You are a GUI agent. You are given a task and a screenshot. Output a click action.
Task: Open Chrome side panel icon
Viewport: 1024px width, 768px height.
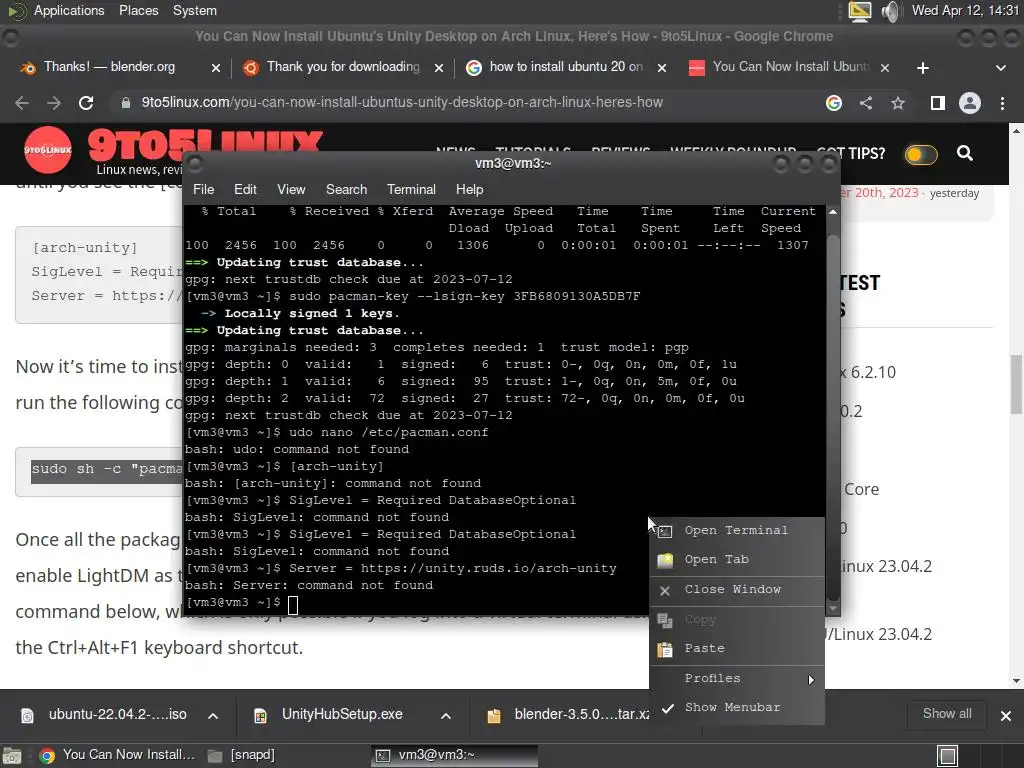[x=938, y=103]
